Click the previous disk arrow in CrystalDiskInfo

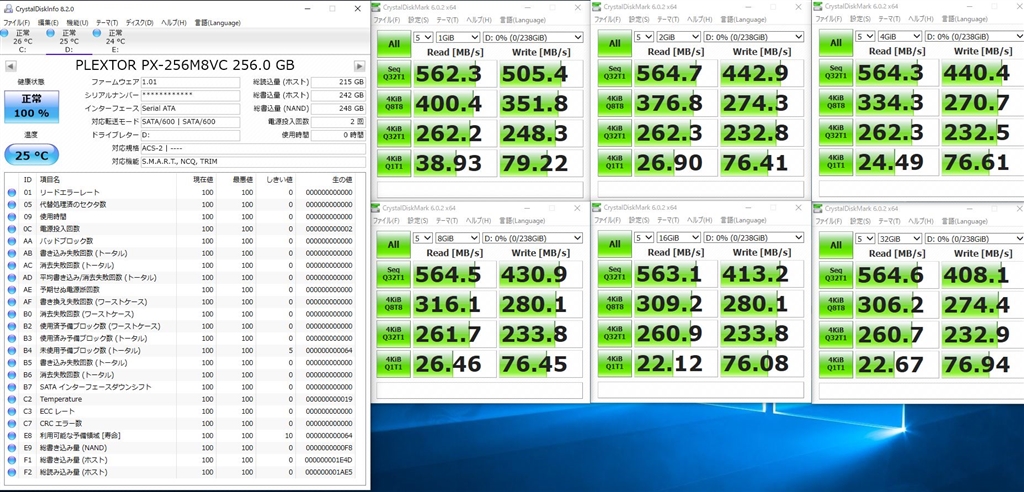(10, 66)
